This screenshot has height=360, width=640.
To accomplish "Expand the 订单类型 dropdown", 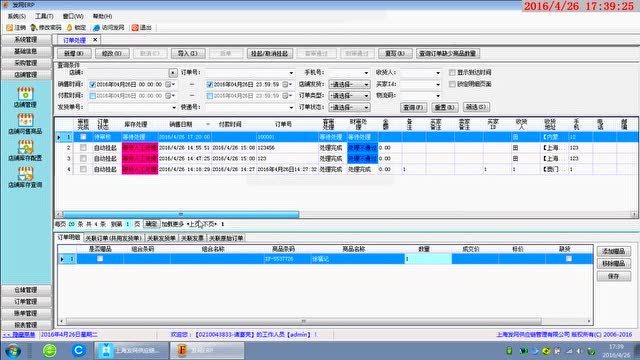I will (x=349, y=96).
